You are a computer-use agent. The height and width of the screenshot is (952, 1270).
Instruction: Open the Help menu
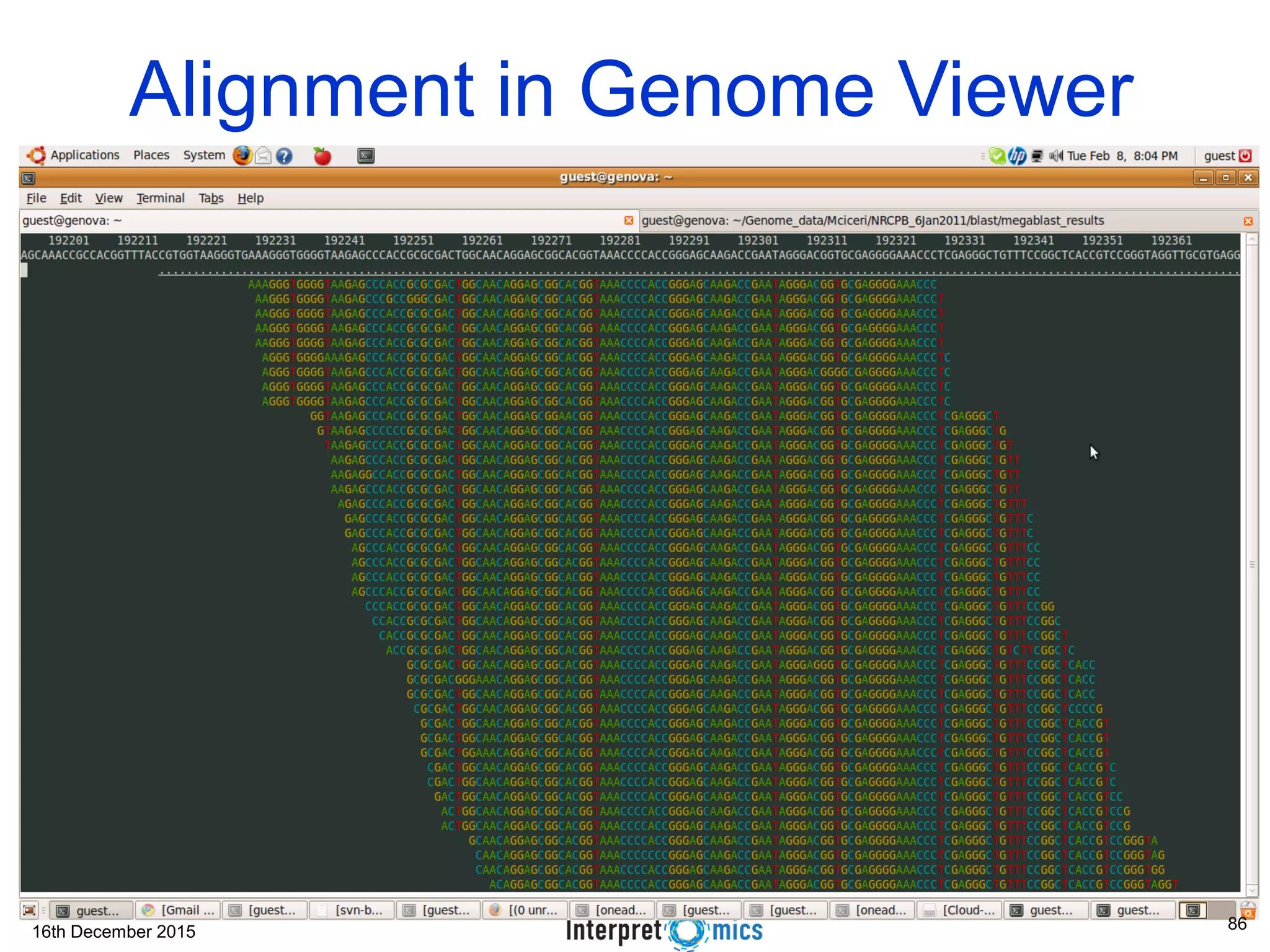click(x=251, y=198)
